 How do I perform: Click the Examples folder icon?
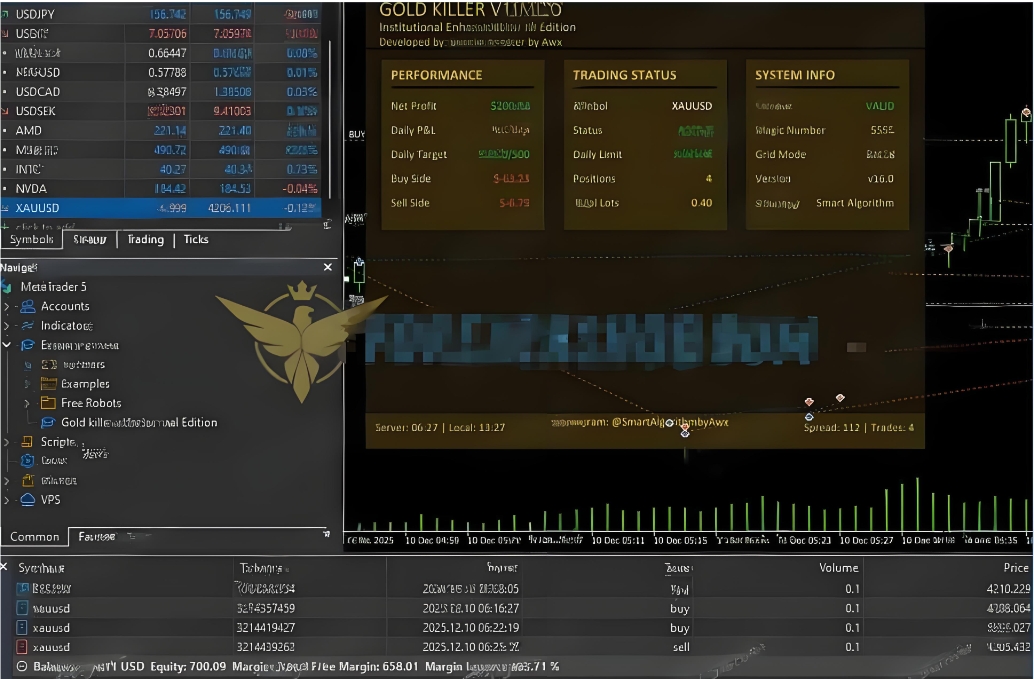click(47, 384)
